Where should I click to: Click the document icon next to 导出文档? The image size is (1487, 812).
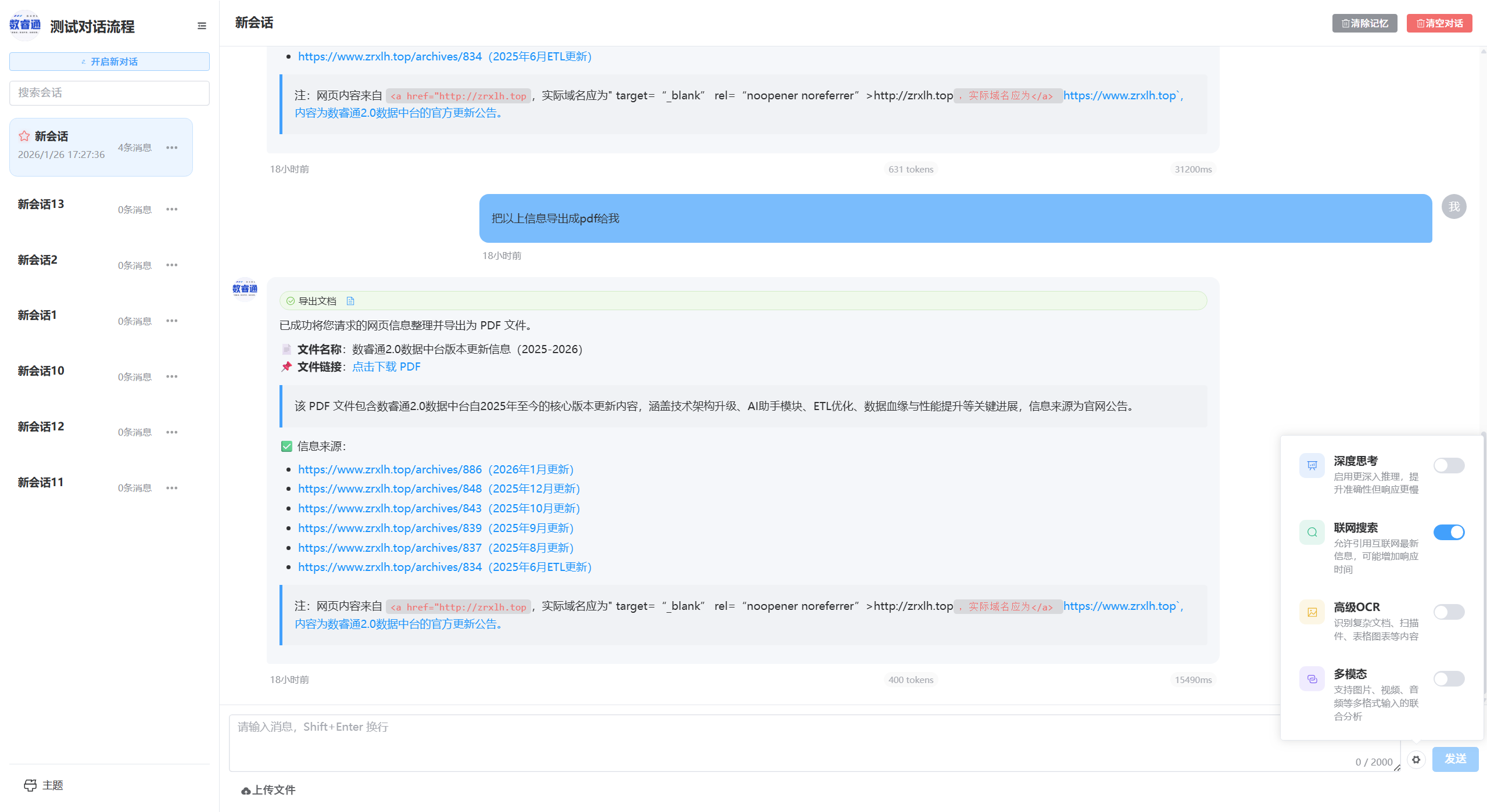pyautogui.click(x=350, y=301)
